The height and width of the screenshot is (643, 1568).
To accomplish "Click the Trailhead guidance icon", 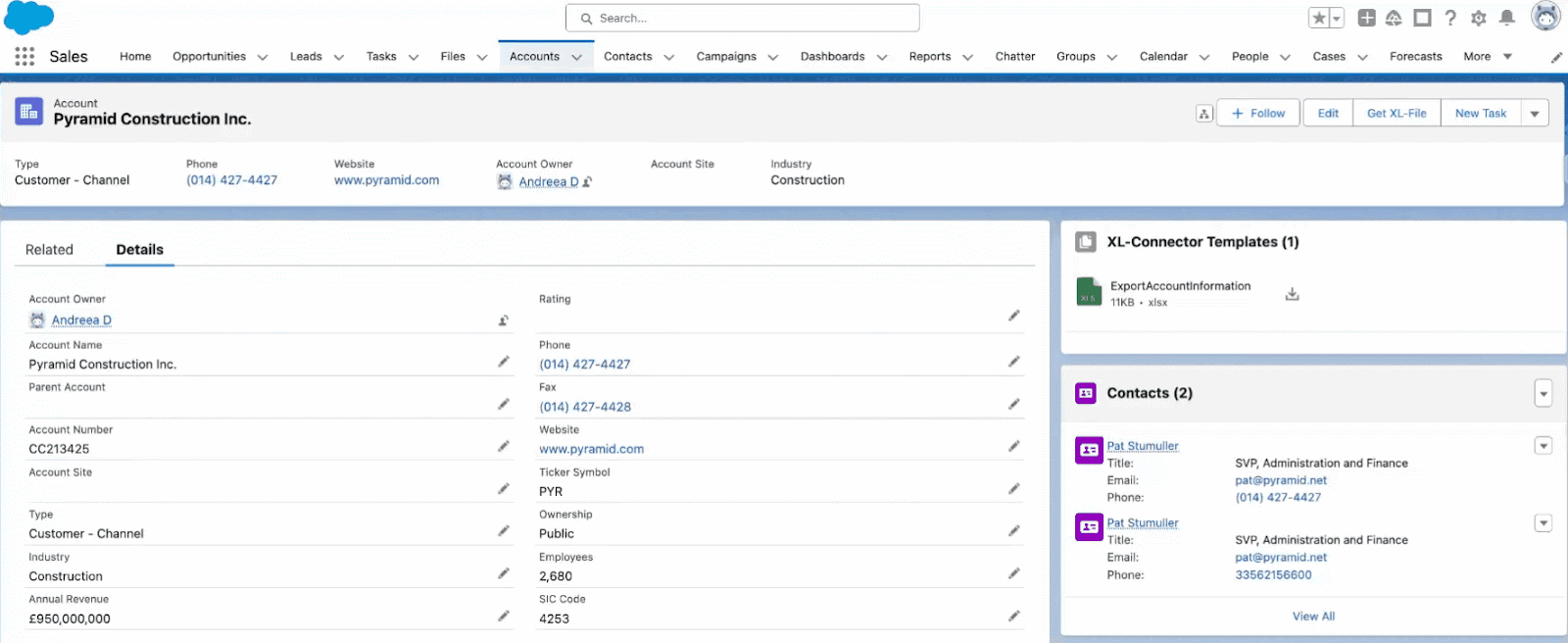I will tap(1394, 18).
